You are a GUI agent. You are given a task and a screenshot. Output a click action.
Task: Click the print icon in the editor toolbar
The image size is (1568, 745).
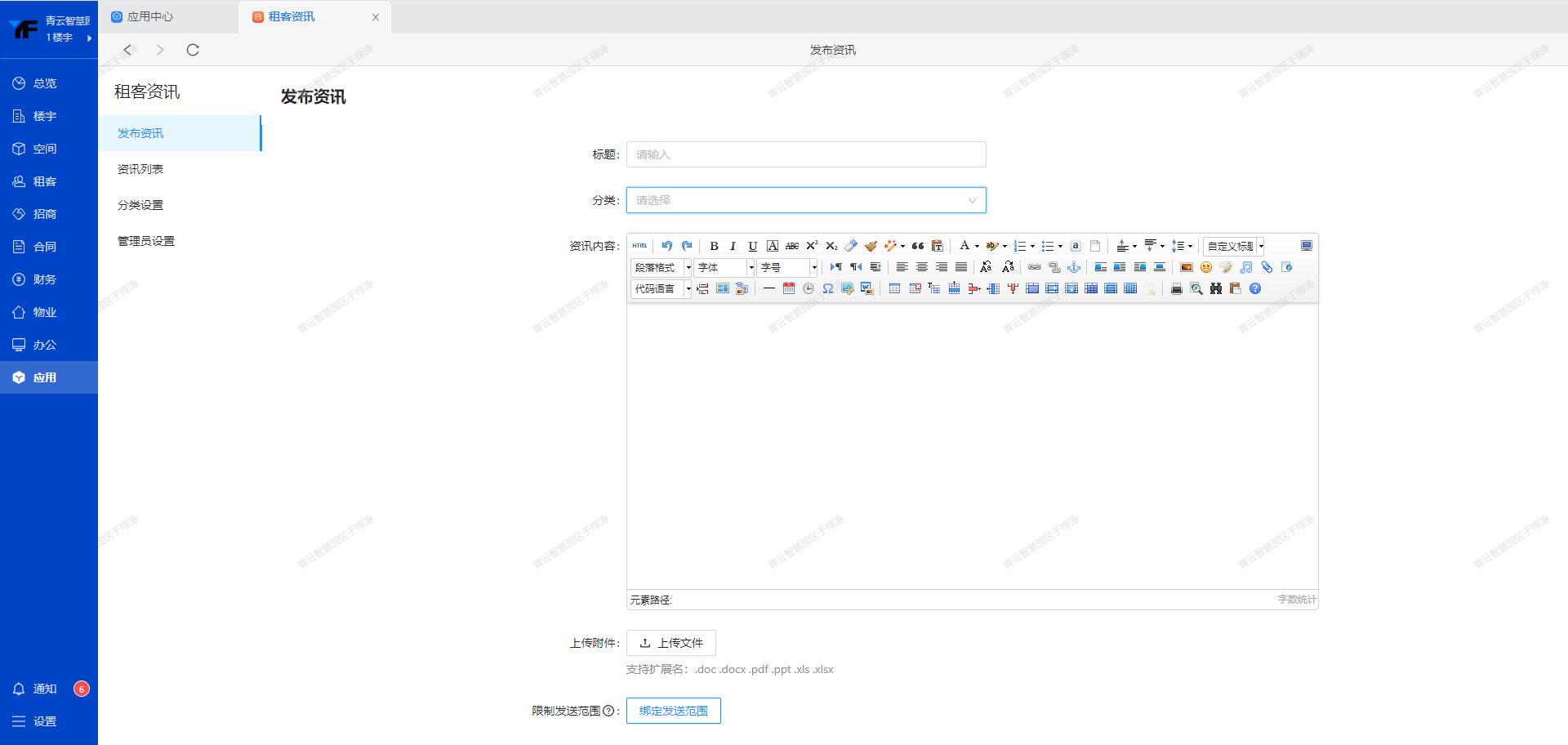tap(1177, 288)
